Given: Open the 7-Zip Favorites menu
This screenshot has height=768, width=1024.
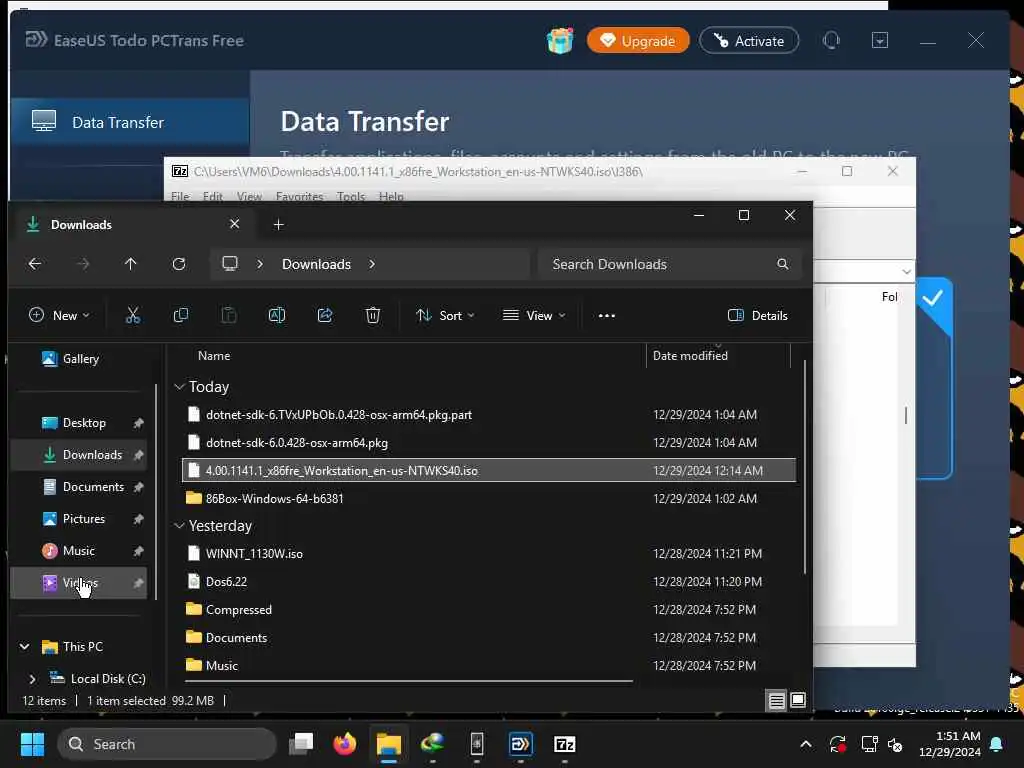Looking at the screenshot, I should [x=299, y=197].
